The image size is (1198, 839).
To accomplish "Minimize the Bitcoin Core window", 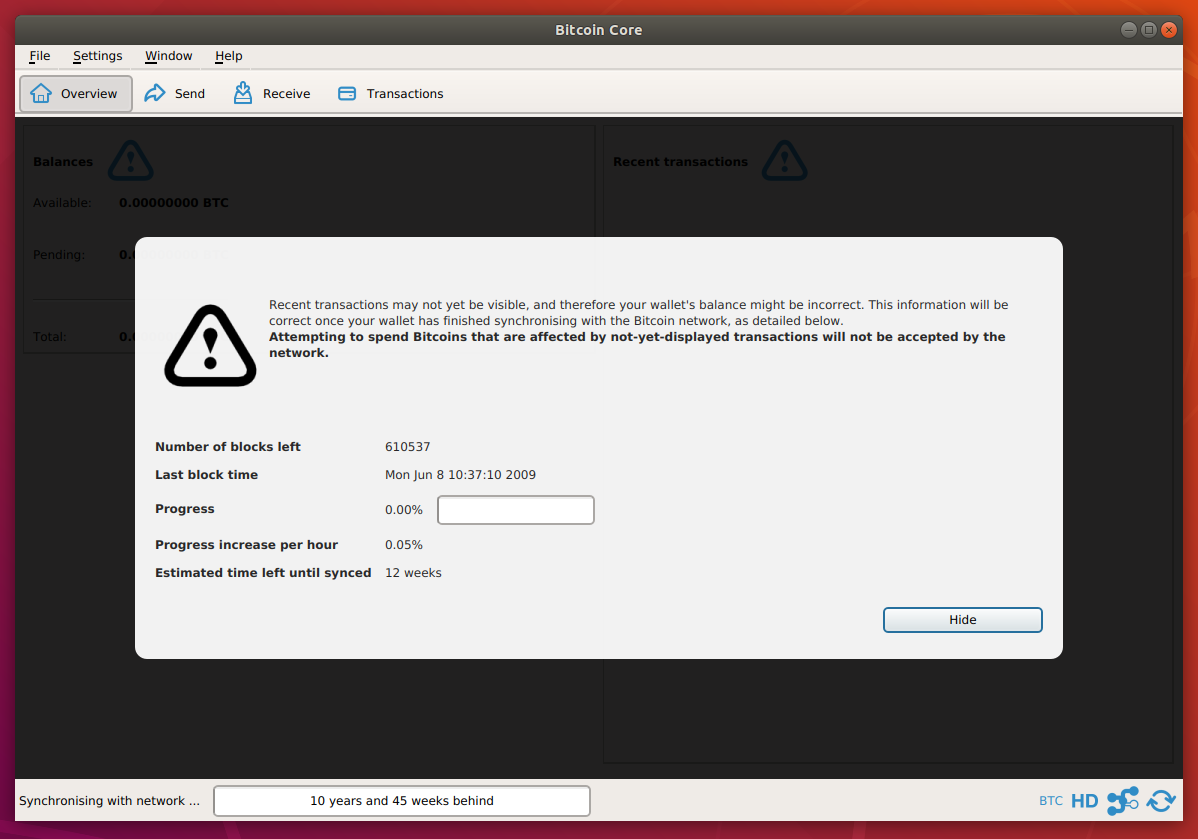I will pos(1128,30).
